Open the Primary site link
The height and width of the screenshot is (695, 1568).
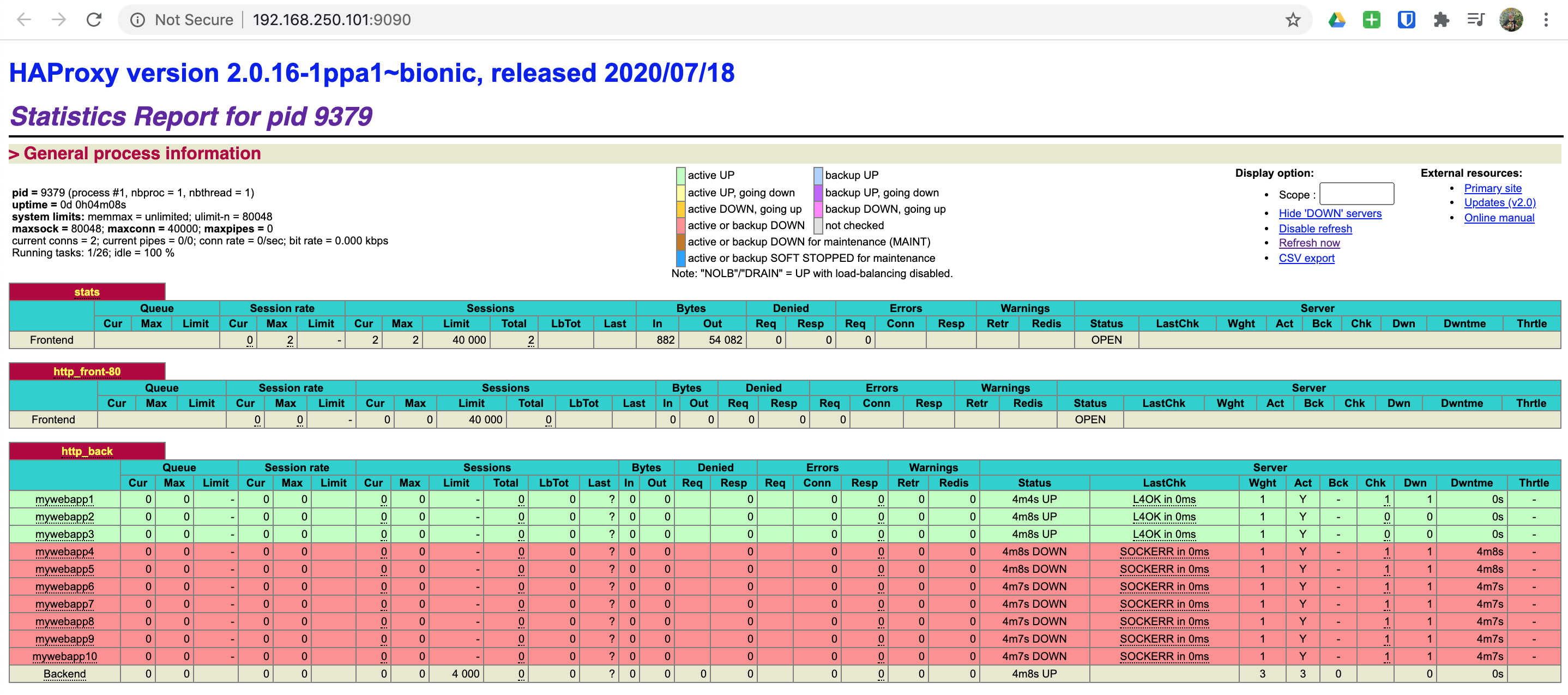1493,188
